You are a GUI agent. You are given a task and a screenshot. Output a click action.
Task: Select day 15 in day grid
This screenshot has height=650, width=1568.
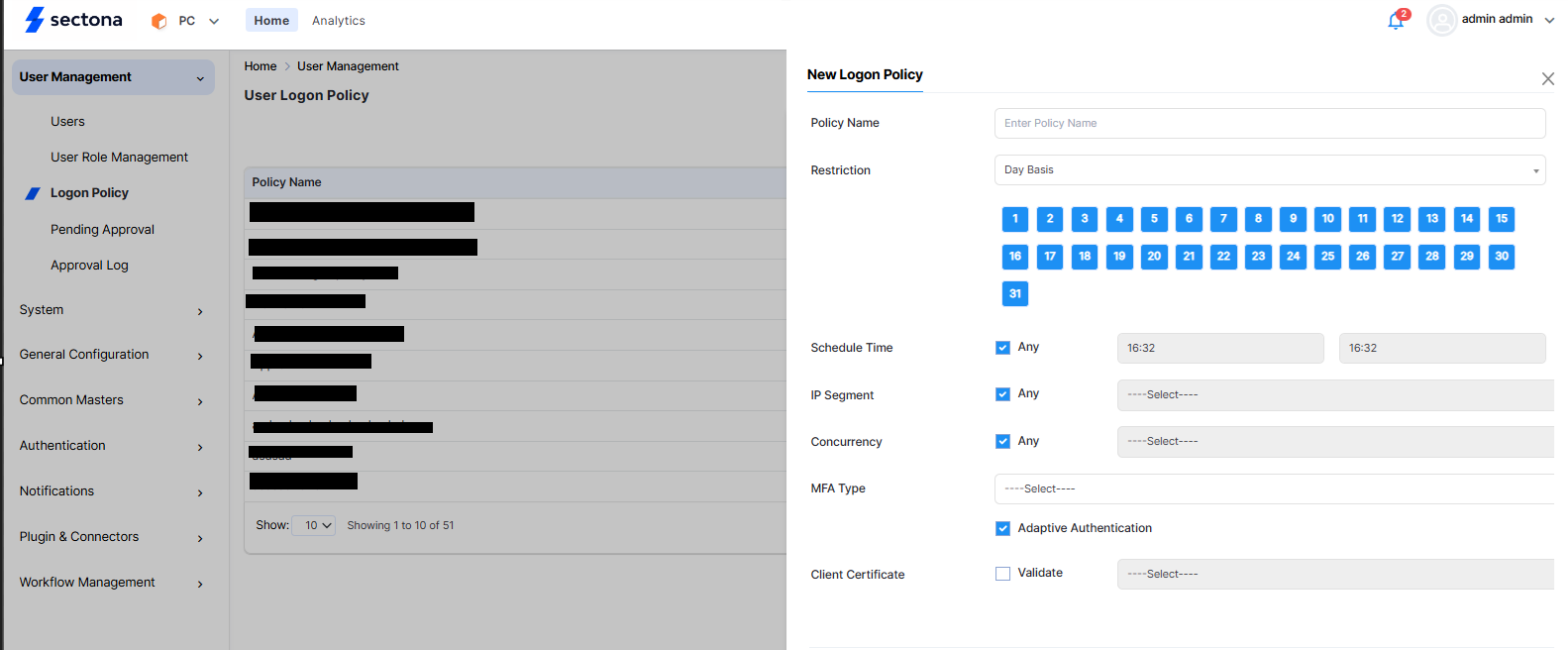coord(1501,219)
